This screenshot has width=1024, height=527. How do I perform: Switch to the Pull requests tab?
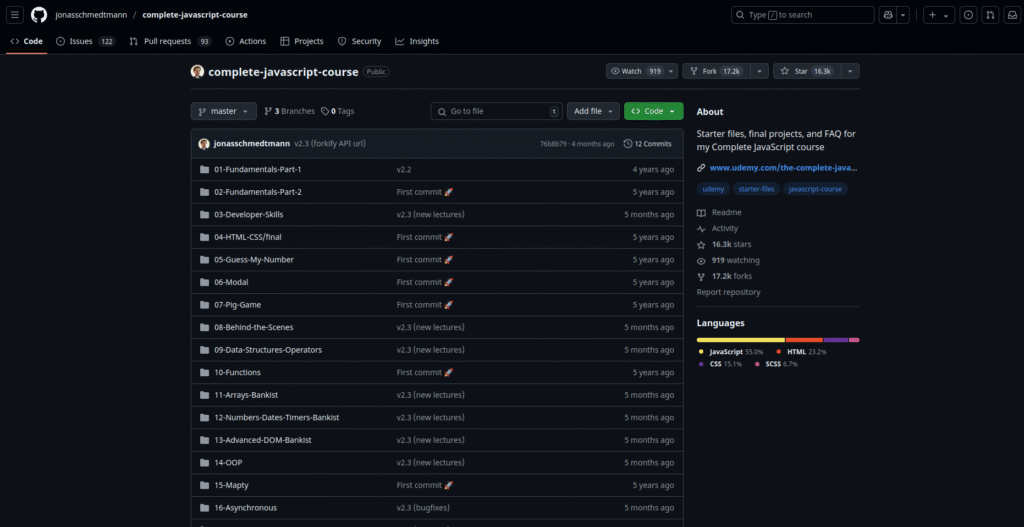click(170, 41)
